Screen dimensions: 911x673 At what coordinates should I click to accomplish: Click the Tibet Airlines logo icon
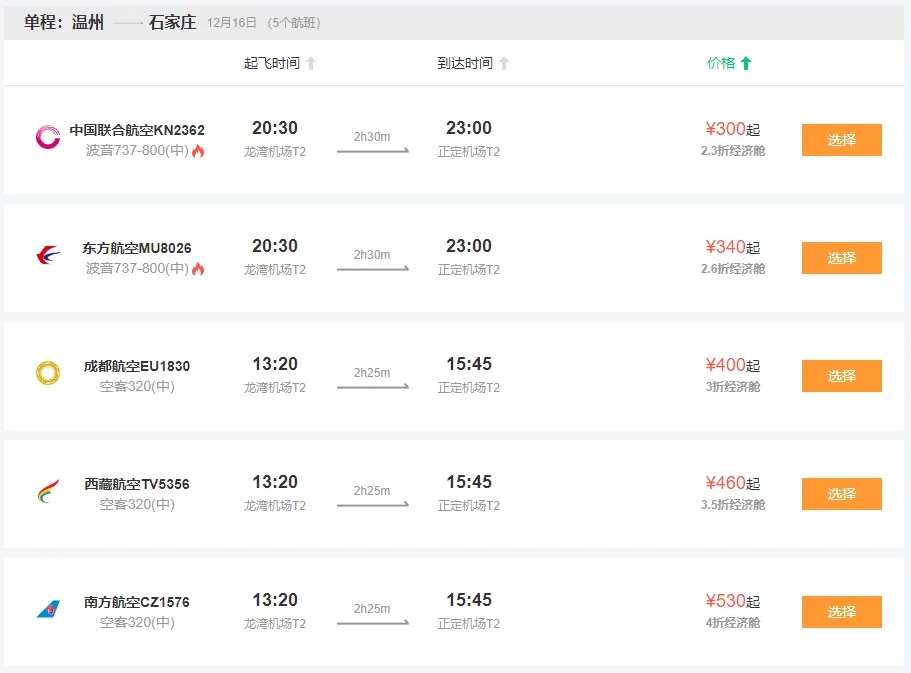coord(48,492)
